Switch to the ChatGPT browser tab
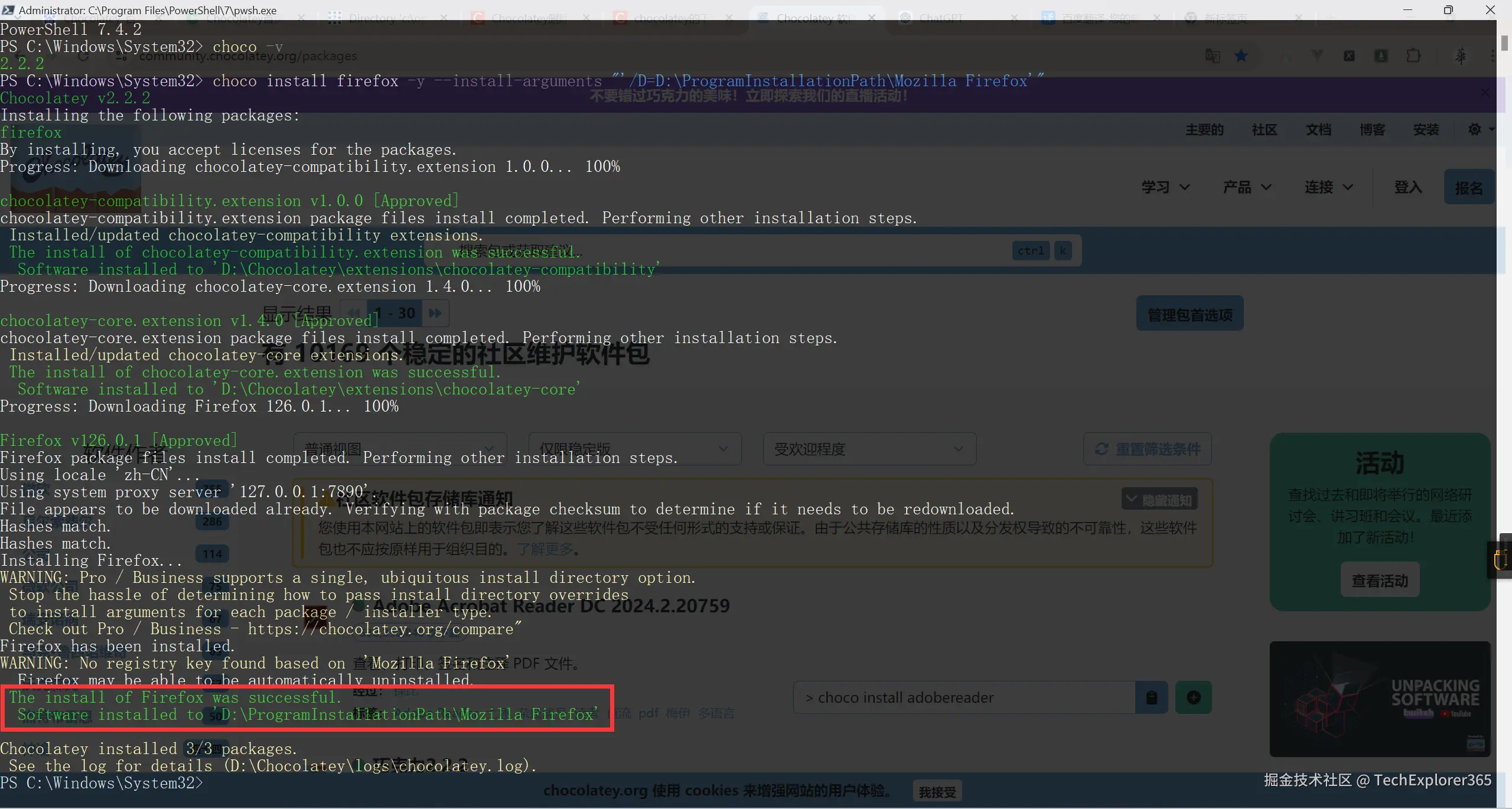Screen dimensions: 1512x809 (x=940, y=18)
